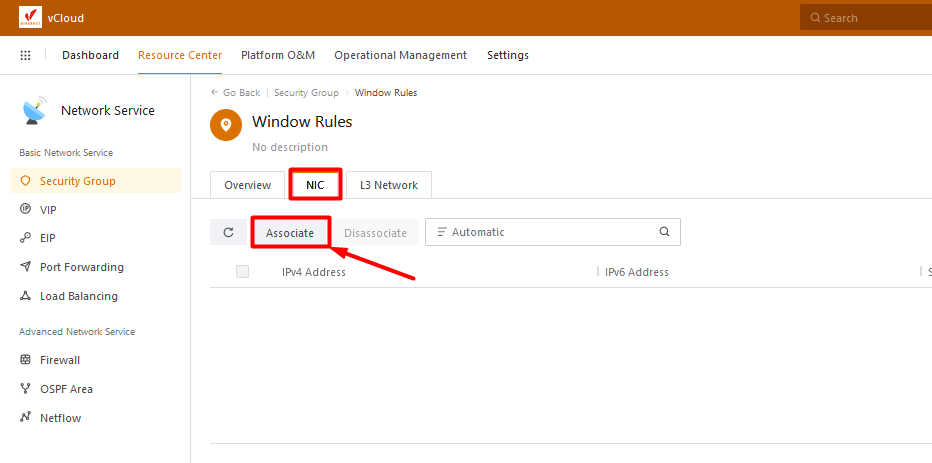Open the Dashboard menu item
Screen dimensions: 932x463
[90, 55]
